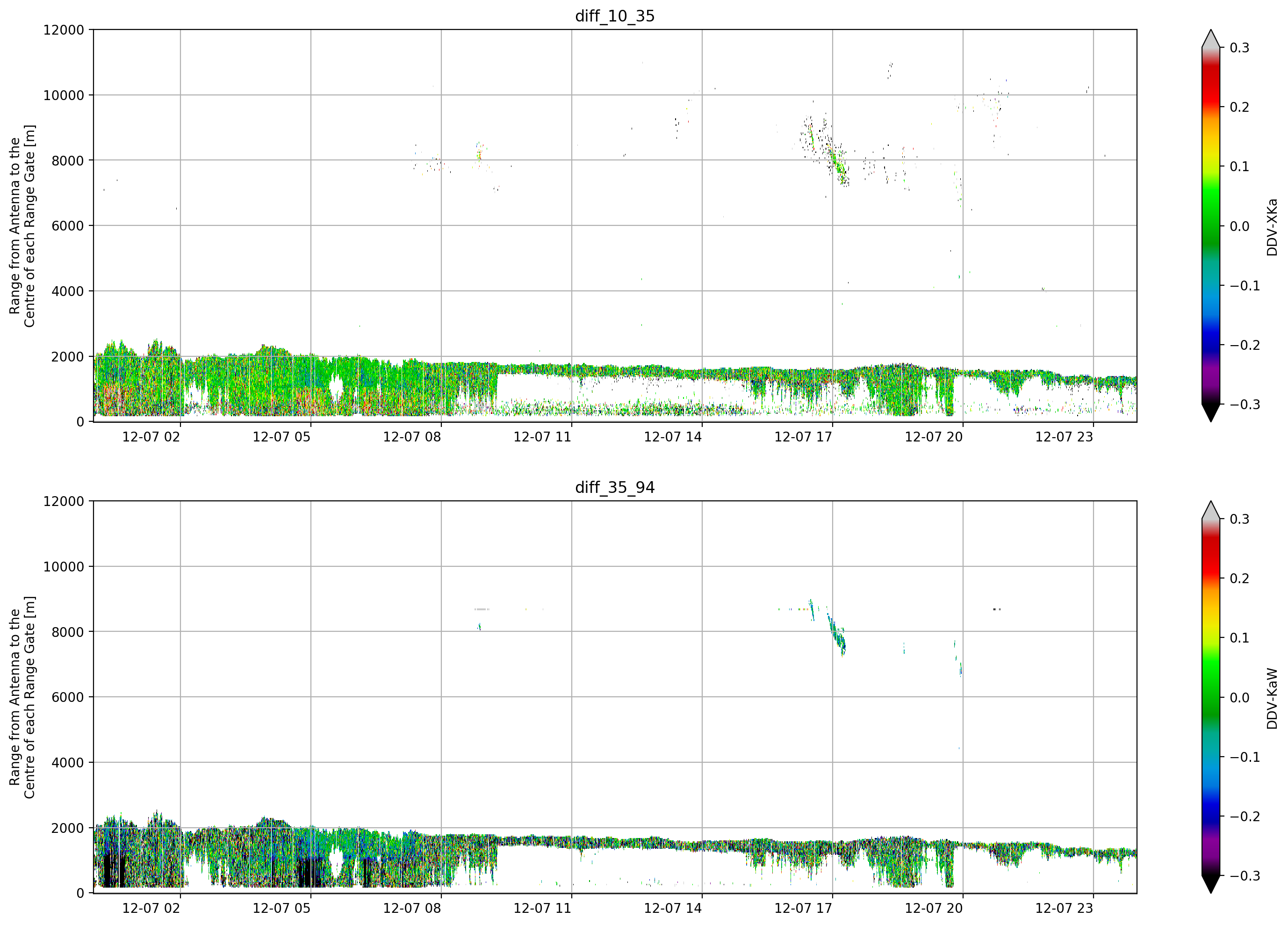Click the 12-07 02 x-tick under the diff_10_35 plot

click(151, 437)
